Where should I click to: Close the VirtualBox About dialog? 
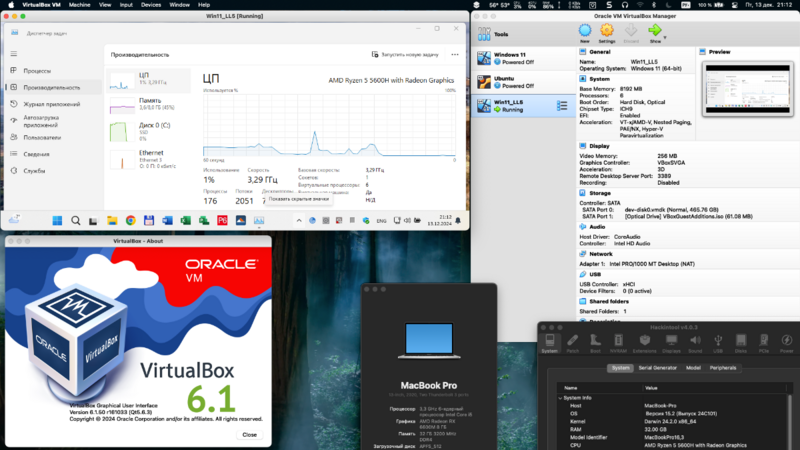[249, 435]
